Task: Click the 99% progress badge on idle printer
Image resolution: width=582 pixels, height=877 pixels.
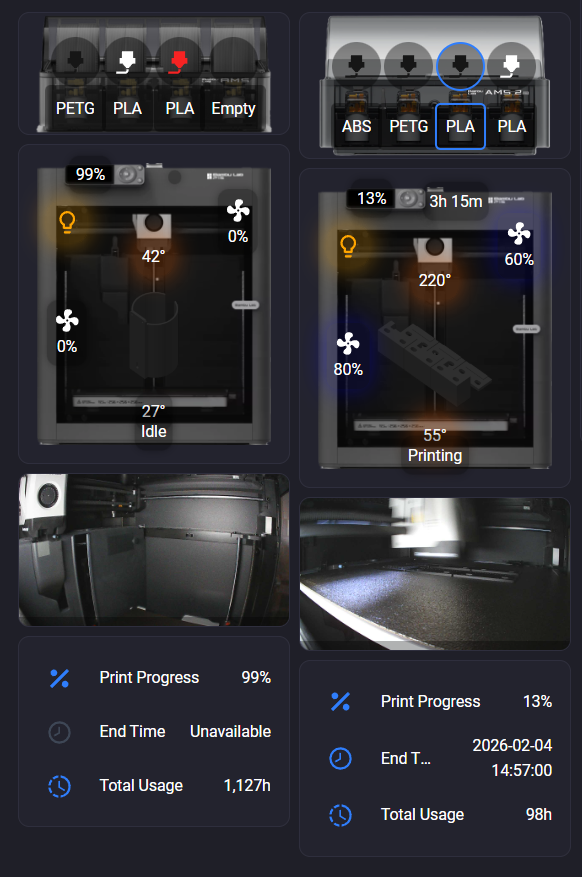Action: pyautogui.click(x=91, y=175)
